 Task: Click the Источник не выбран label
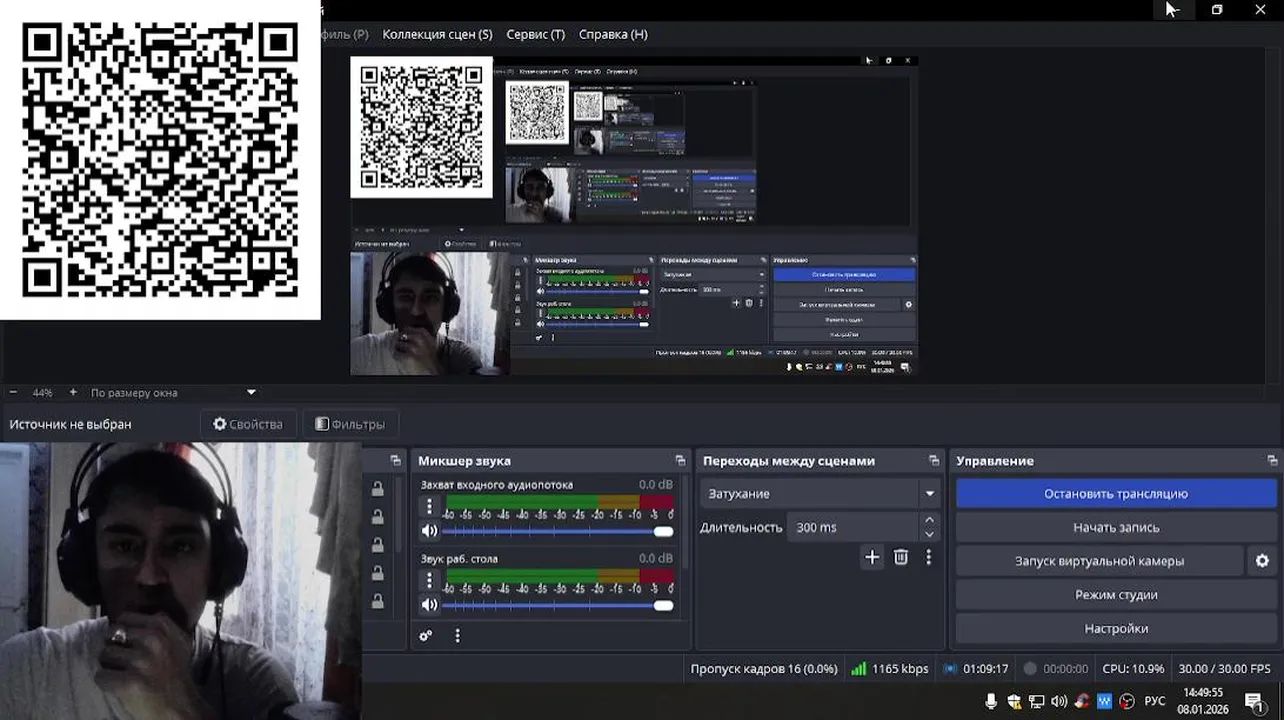pos(70,424)
